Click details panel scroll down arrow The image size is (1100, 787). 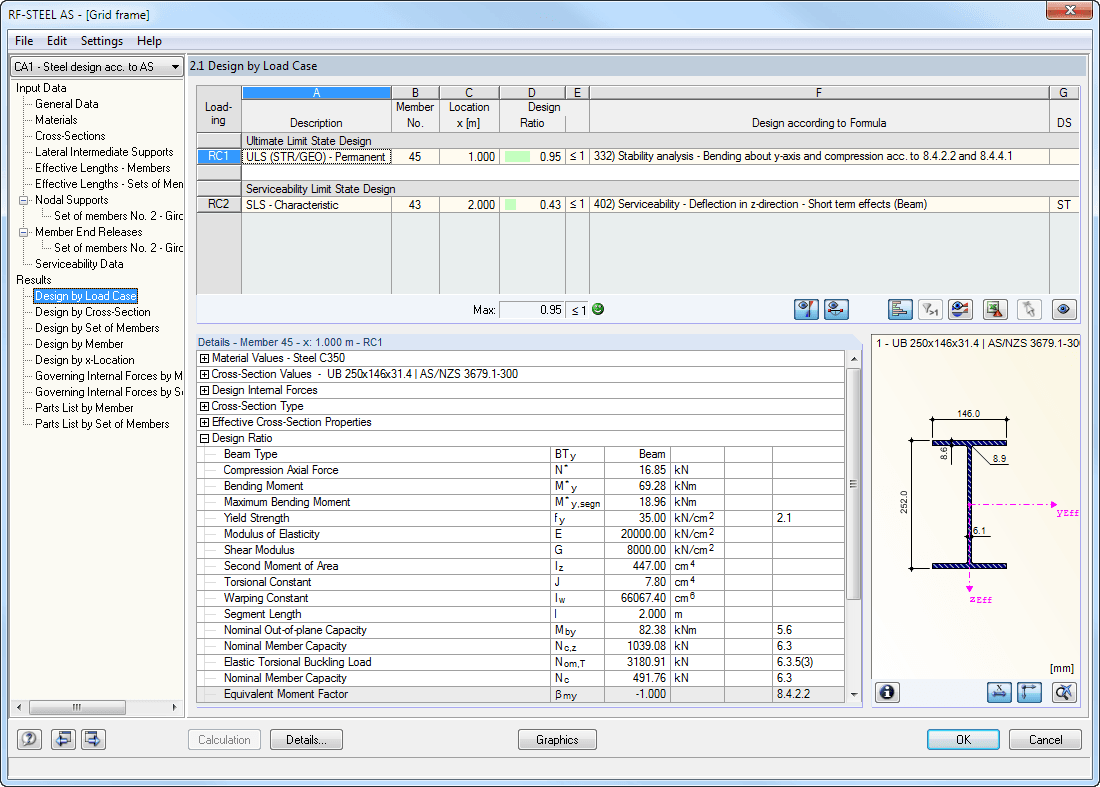pyautogui.click(x=854, y=694)
